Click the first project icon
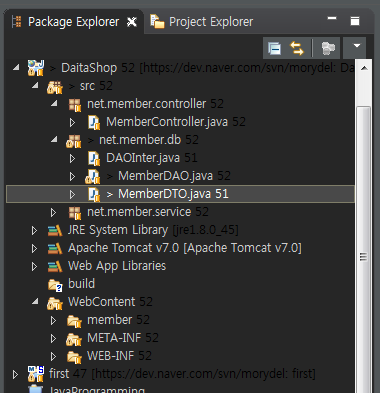The image size is (380, 393). (x=36, y=374)
